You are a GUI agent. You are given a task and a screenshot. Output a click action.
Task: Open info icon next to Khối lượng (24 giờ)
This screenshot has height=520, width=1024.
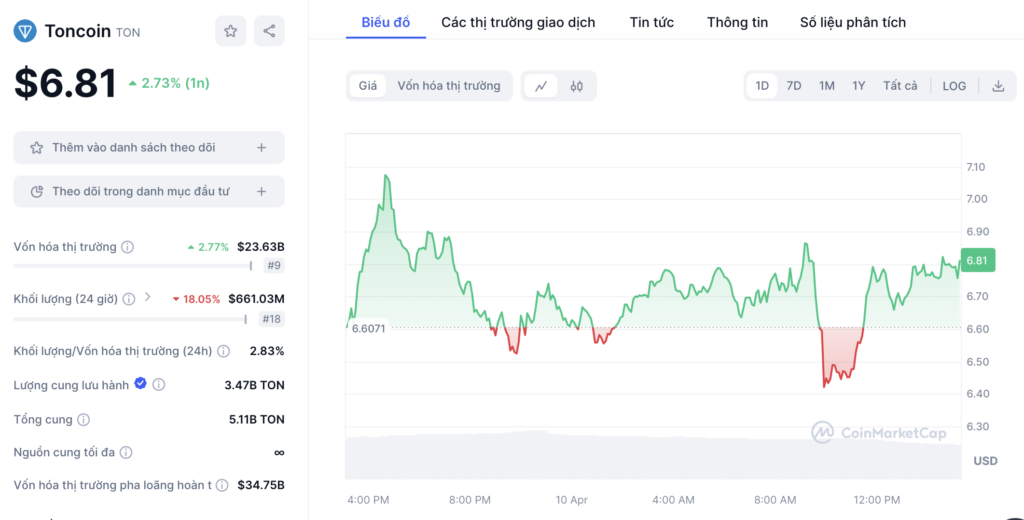[129, 299]
